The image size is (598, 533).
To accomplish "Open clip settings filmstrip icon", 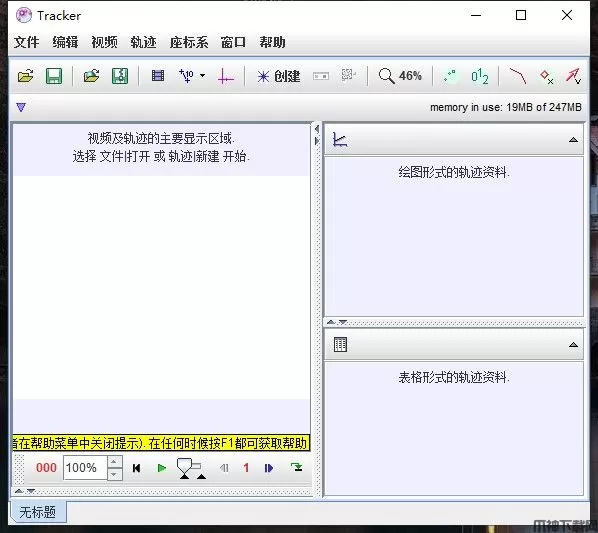I will click(158, 75).
